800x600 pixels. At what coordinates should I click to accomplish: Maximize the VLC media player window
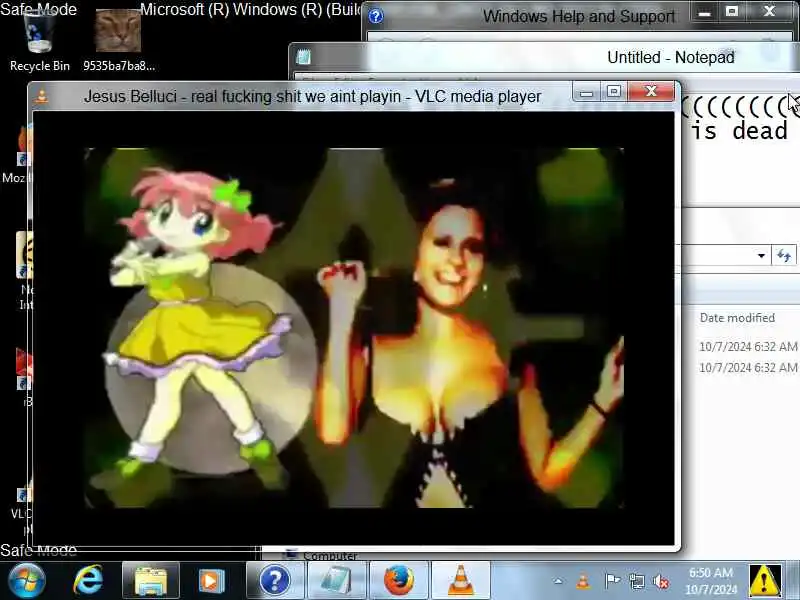pyautogui.click(x=614, y=92)
